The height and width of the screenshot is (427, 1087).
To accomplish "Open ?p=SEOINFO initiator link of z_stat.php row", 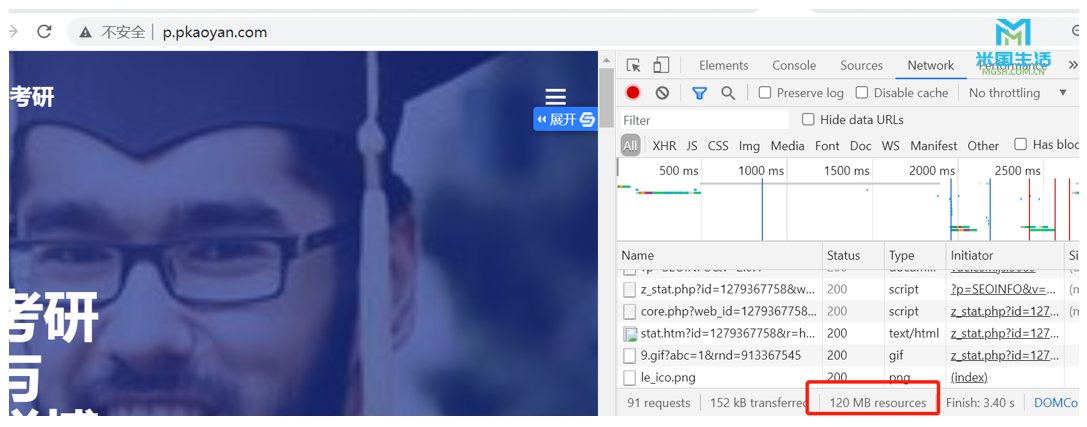I will tap(1004, 289).
